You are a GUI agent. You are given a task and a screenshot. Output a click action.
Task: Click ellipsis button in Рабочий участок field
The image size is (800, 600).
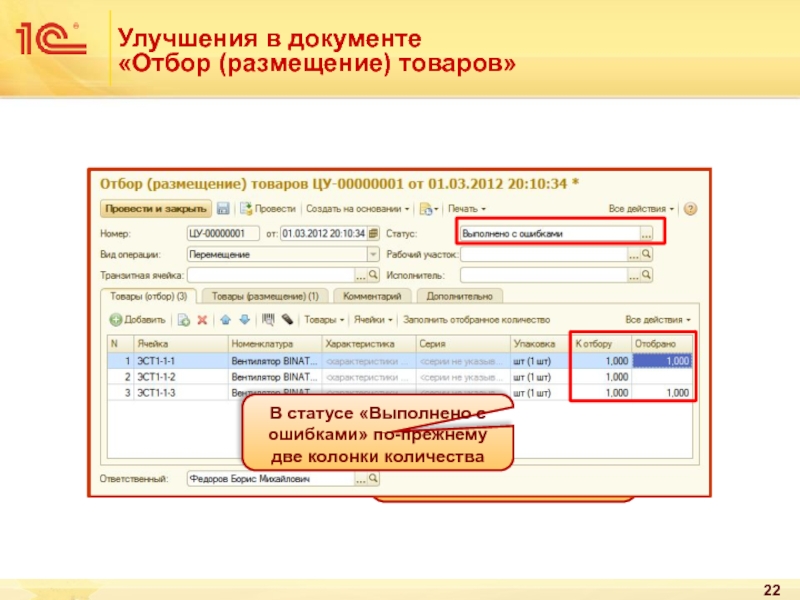pyautogui.click(x=634, y=254)
